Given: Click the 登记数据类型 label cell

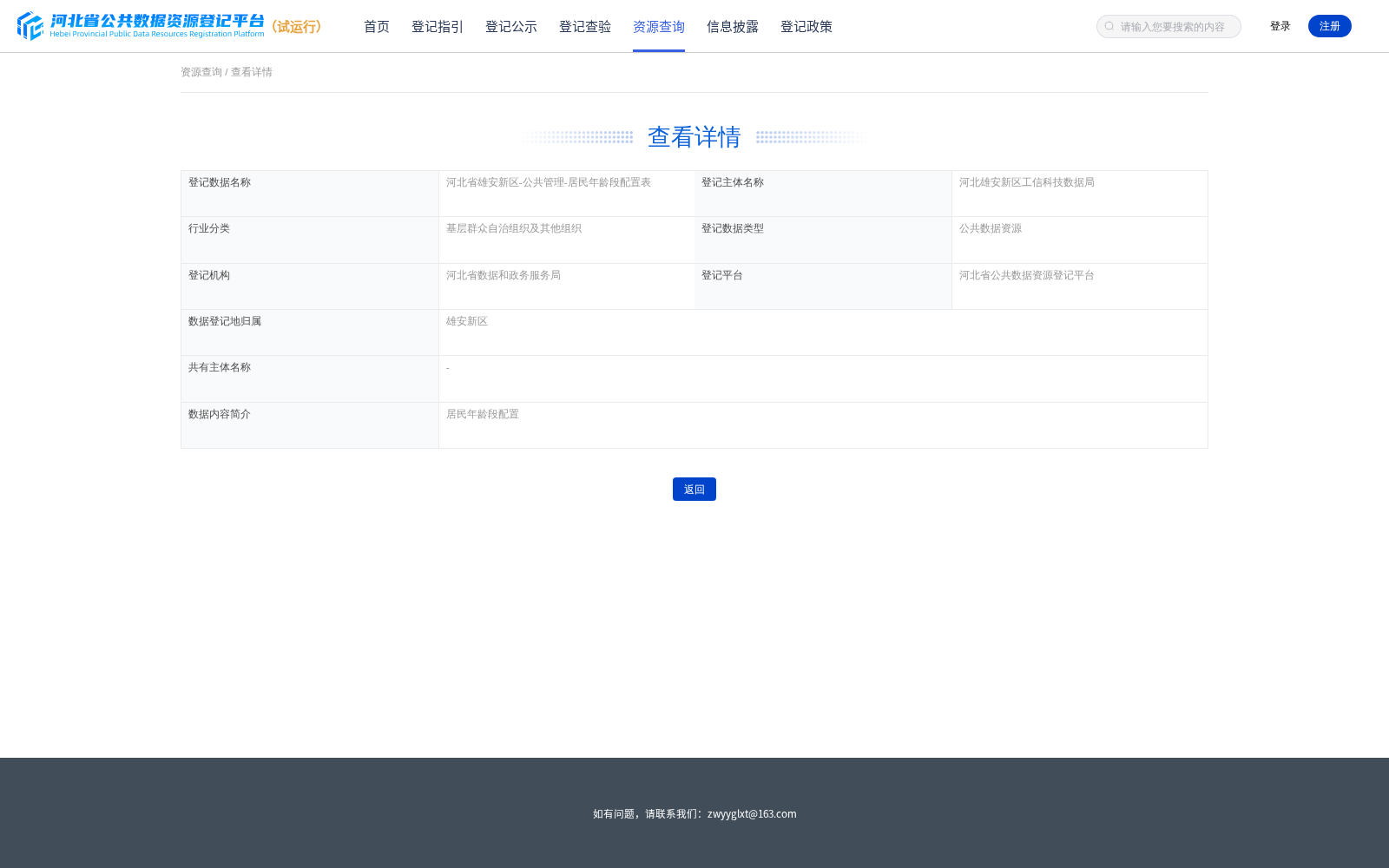Looking at the screenshot, I should pyautogui.click(x=823, y=240).
